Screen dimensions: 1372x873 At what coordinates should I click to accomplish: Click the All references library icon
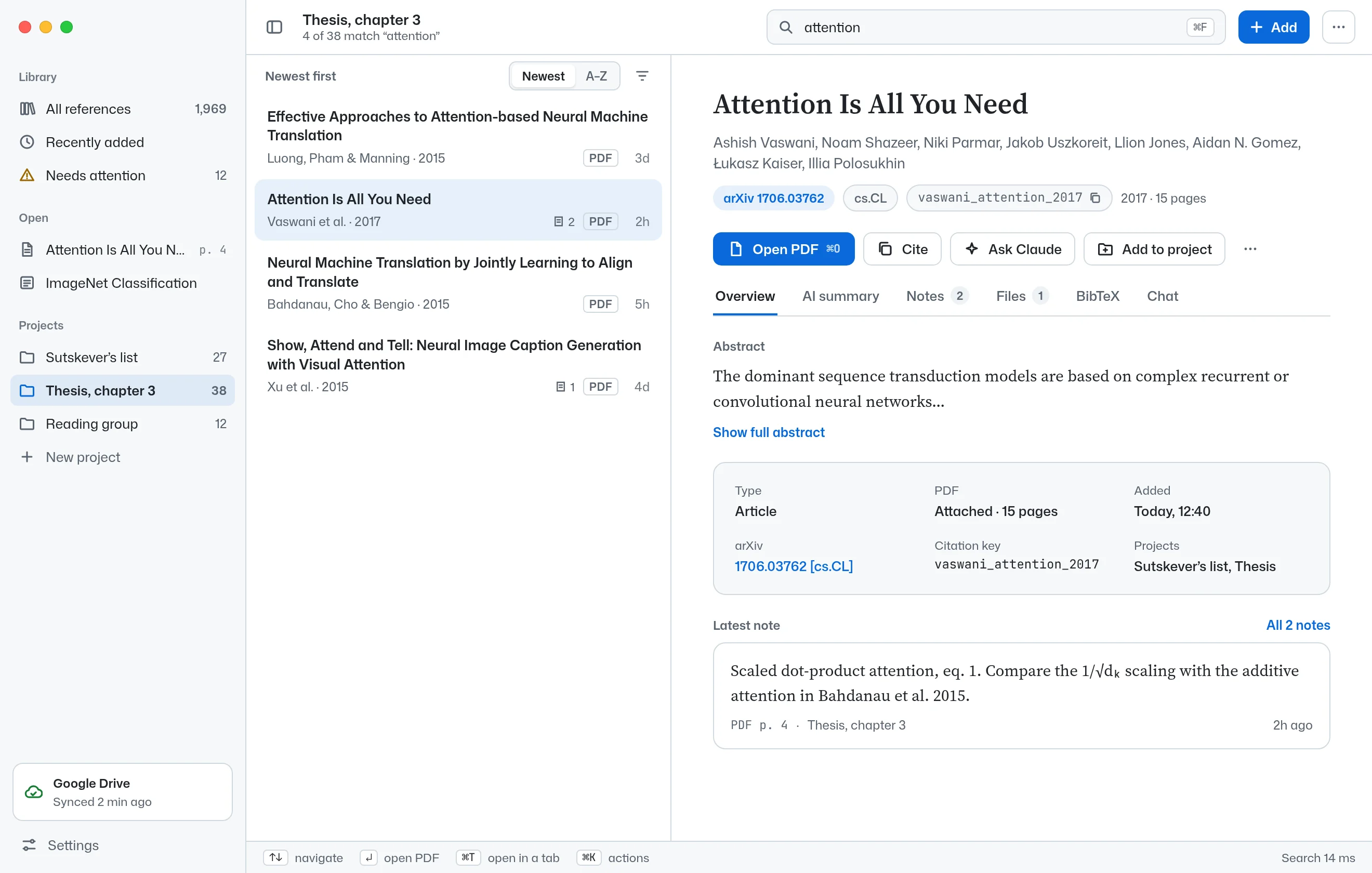[27, 108]
